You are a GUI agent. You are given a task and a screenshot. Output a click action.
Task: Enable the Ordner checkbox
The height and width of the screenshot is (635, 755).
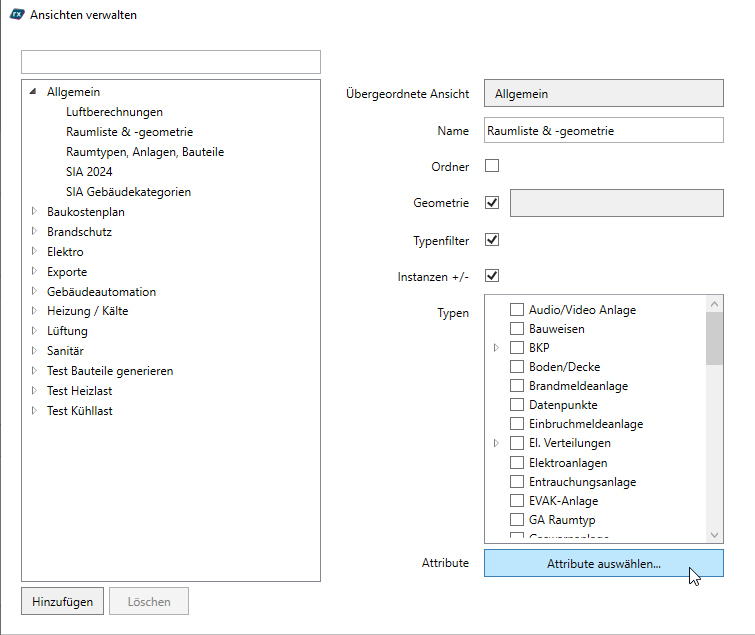[492, 166]
